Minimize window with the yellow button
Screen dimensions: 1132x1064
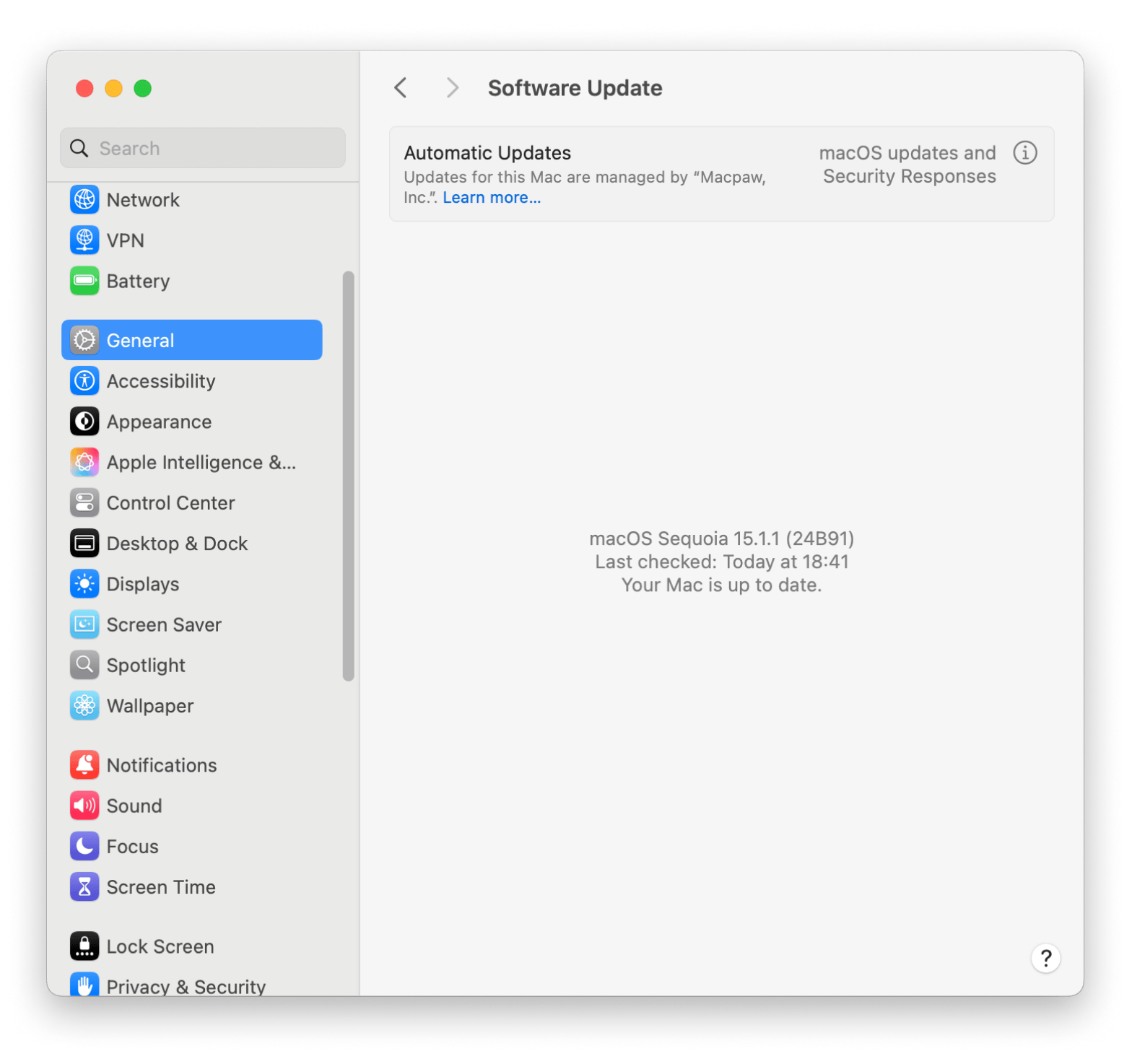(x=113, y=88)
